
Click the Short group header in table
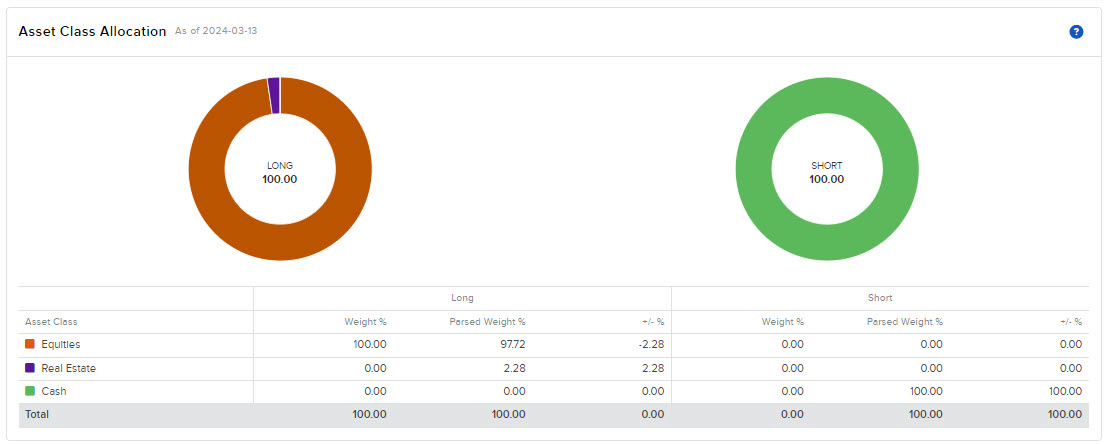click(880, 298)
